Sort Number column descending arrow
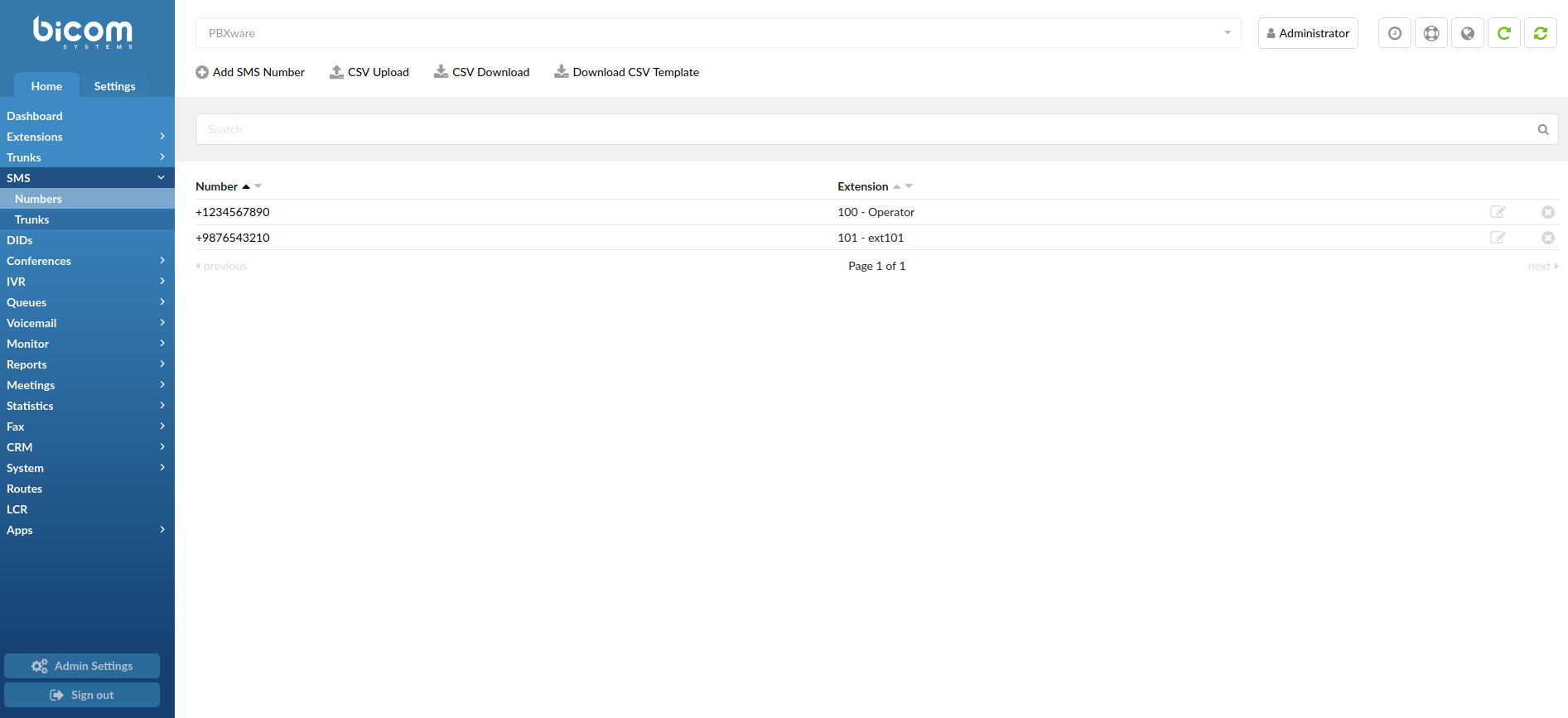The width and height of the screenshot is (1568, 718). coord(258,186)
